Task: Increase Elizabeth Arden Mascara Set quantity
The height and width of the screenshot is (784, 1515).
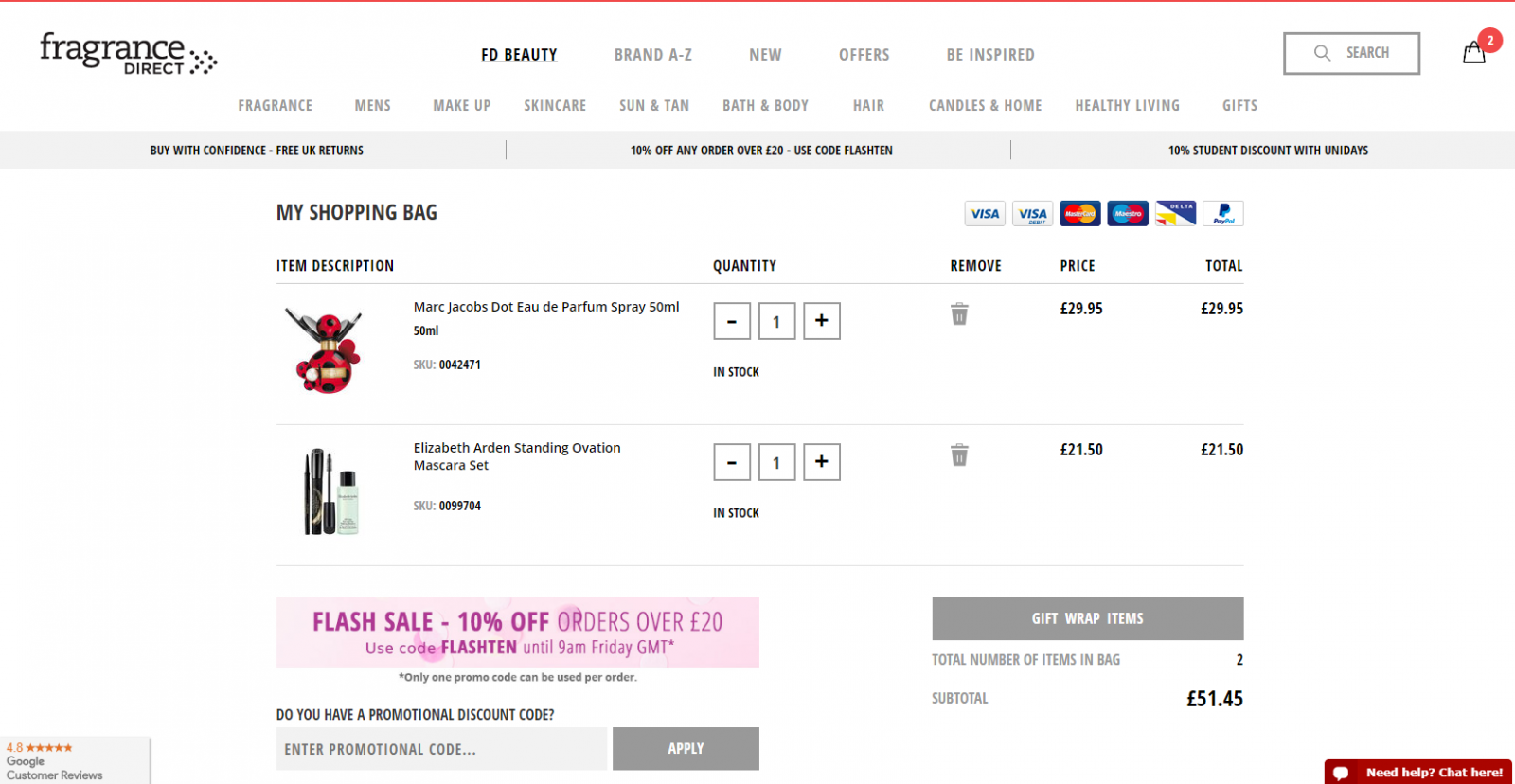Action: click(x=822, y=462)
